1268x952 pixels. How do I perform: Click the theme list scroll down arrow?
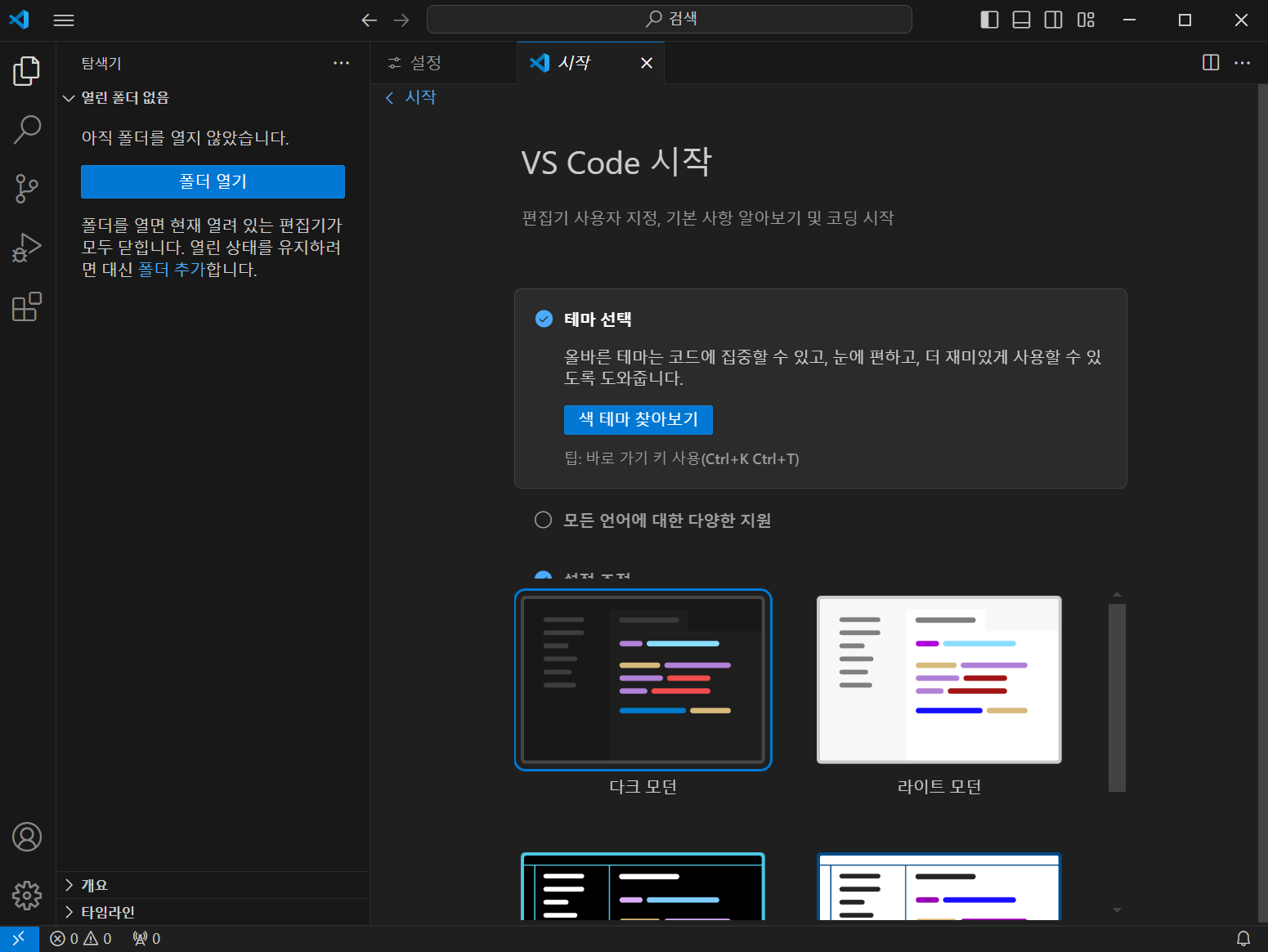(1117, 910)
